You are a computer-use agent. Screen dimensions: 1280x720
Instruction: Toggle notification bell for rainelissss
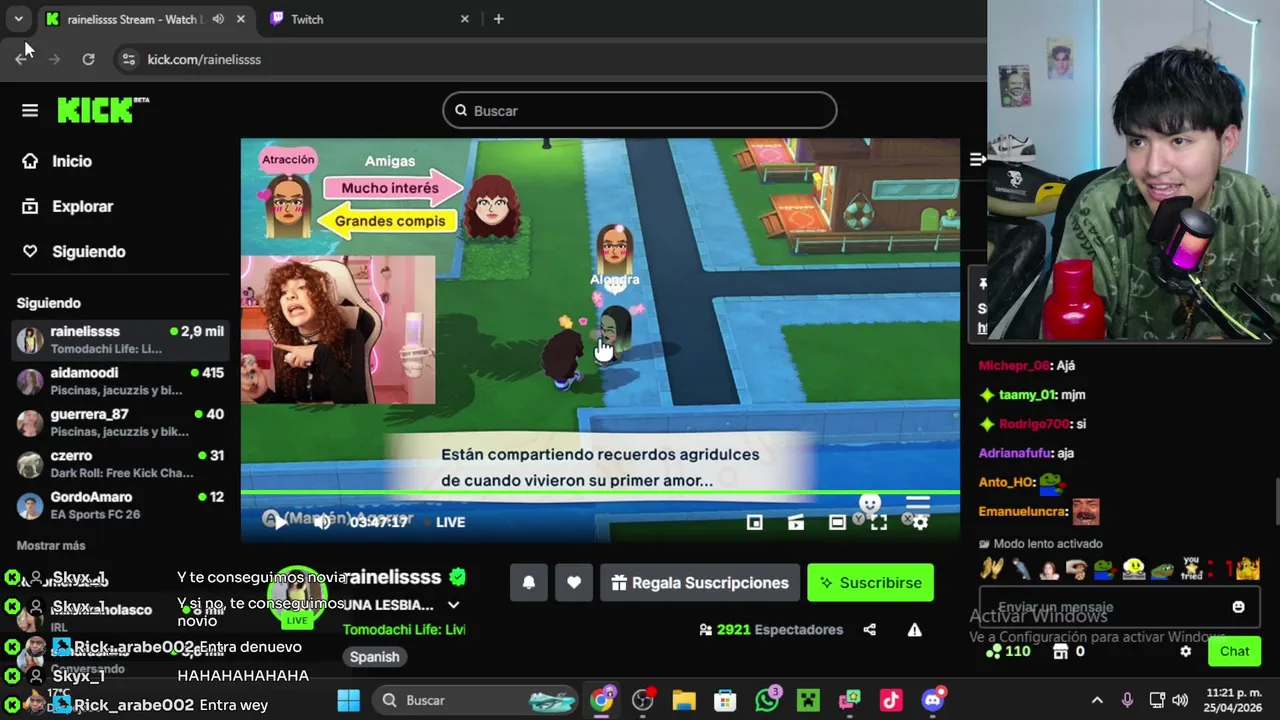coord(529,583)
